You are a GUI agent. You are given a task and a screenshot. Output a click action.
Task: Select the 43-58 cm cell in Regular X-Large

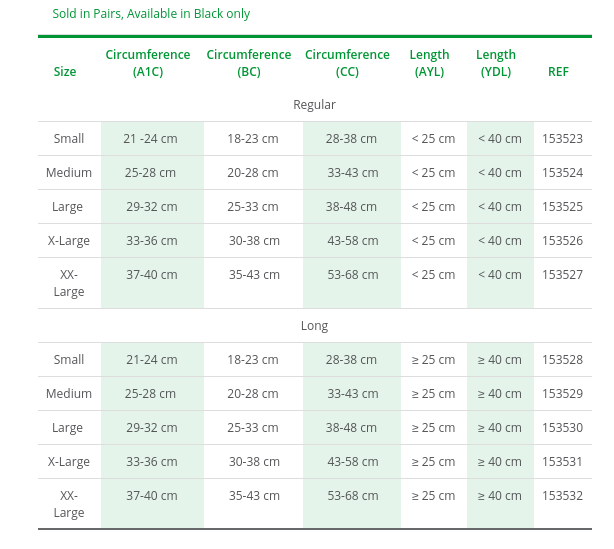pos(353,241)
